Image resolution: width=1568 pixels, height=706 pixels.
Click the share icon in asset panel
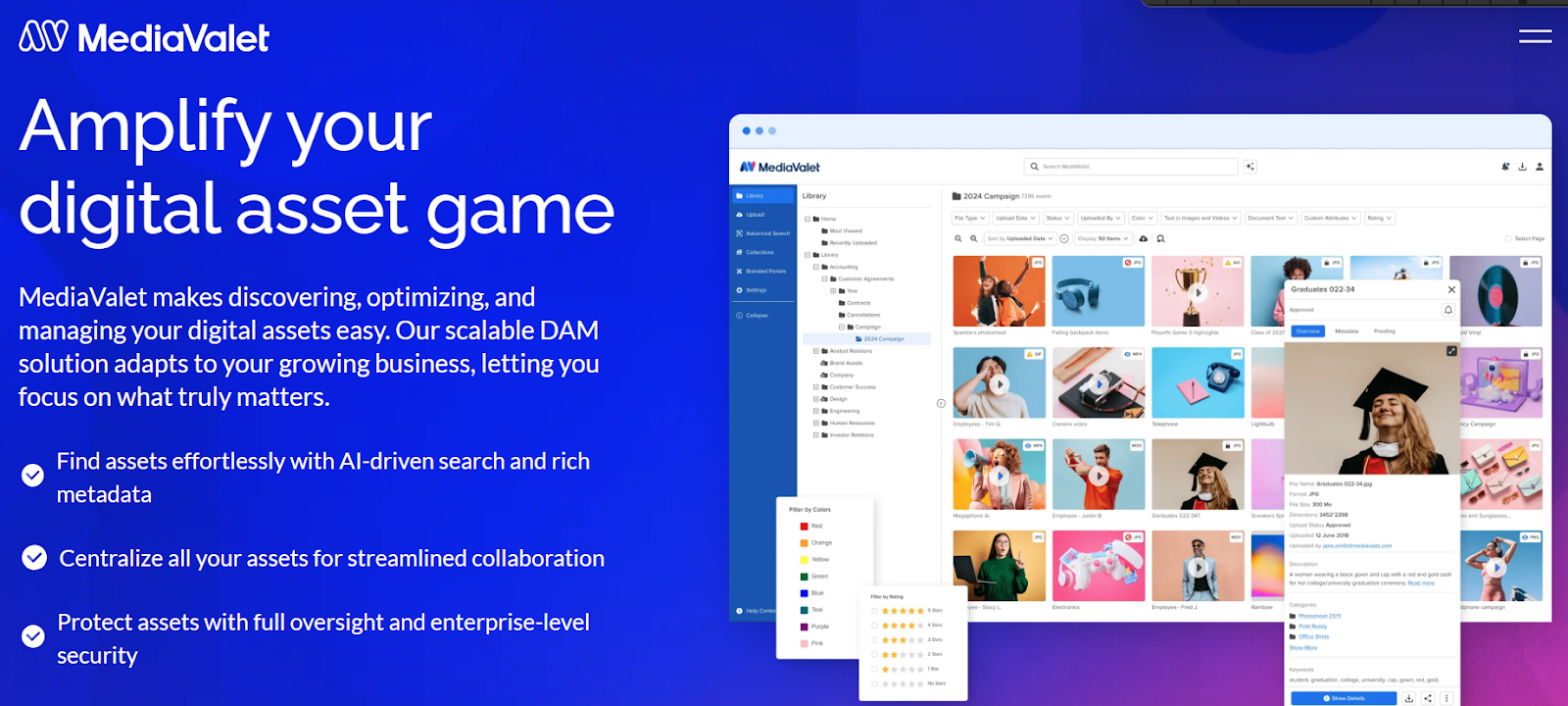tap(1428, 698)
